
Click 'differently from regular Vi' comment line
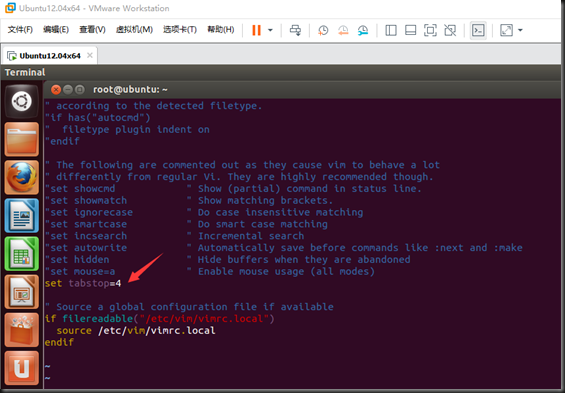pyautogui.click(x=239, y=177)
